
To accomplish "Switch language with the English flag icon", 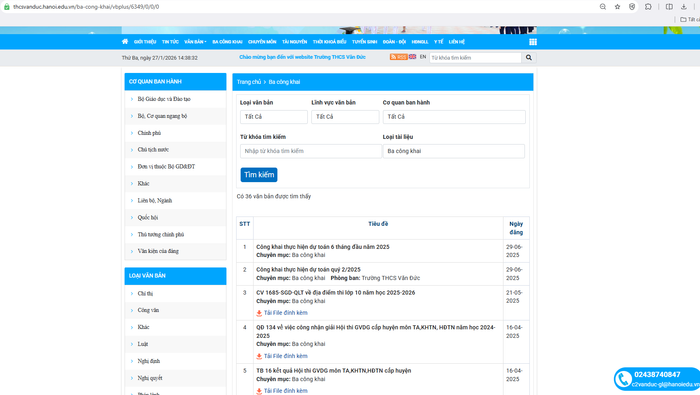I will pos(412,57).
